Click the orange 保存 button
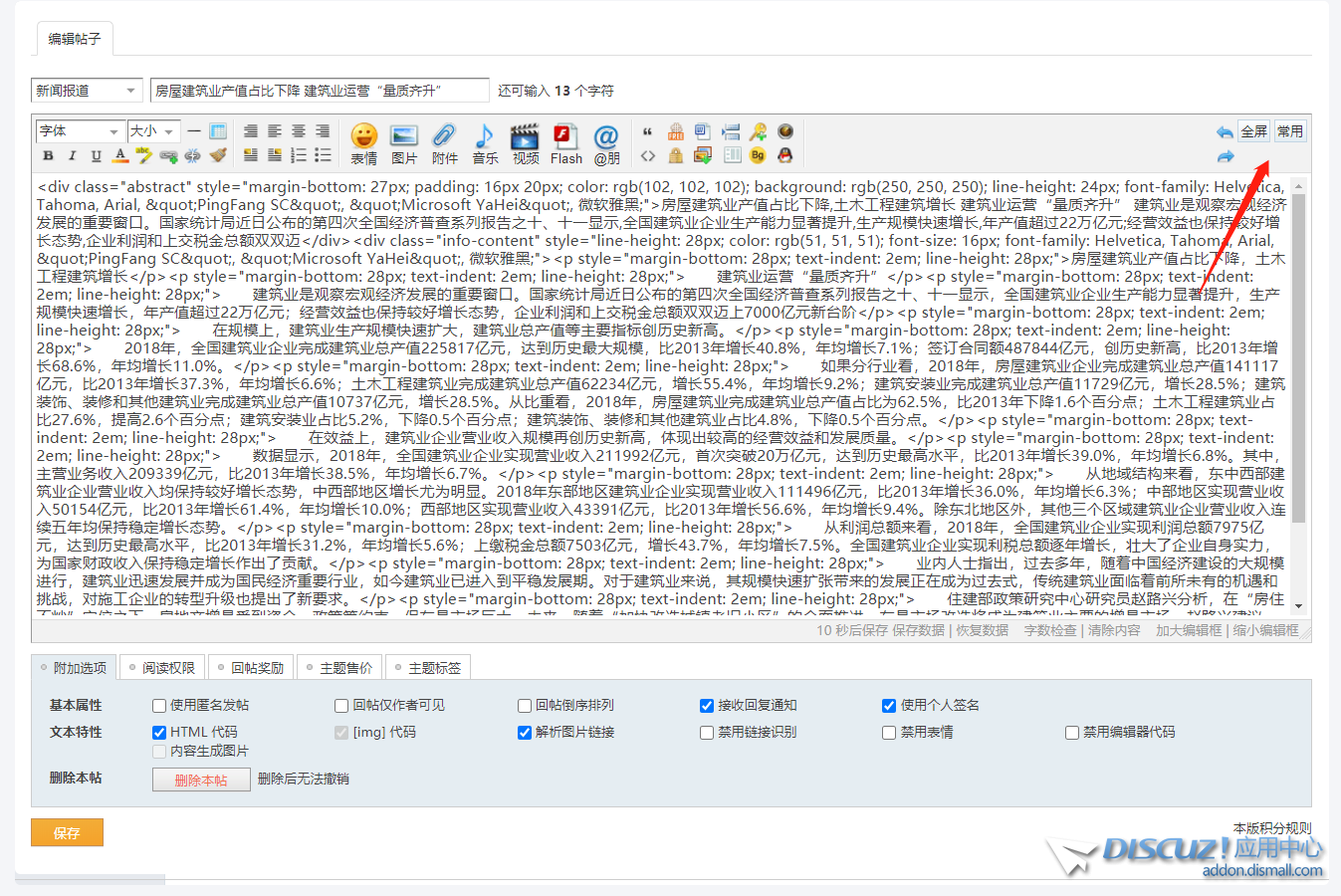The height and width of the screenshot is (896, 1341). (x=67, y=833)
